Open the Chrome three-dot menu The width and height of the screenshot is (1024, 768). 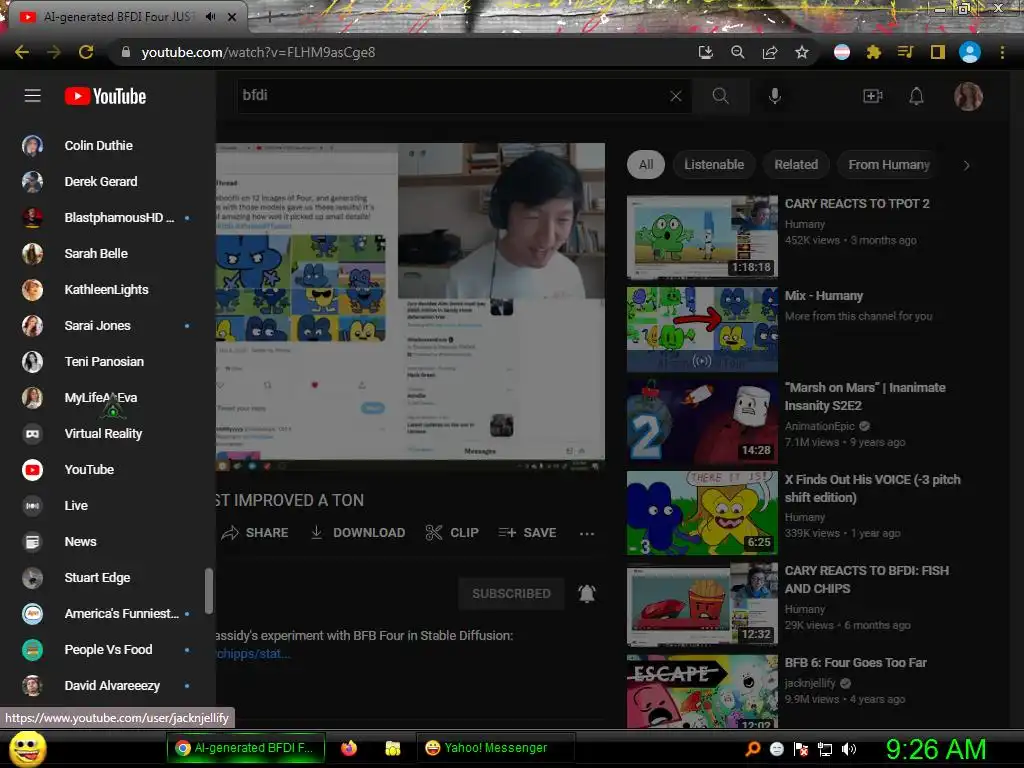[x=1002, y=52]
